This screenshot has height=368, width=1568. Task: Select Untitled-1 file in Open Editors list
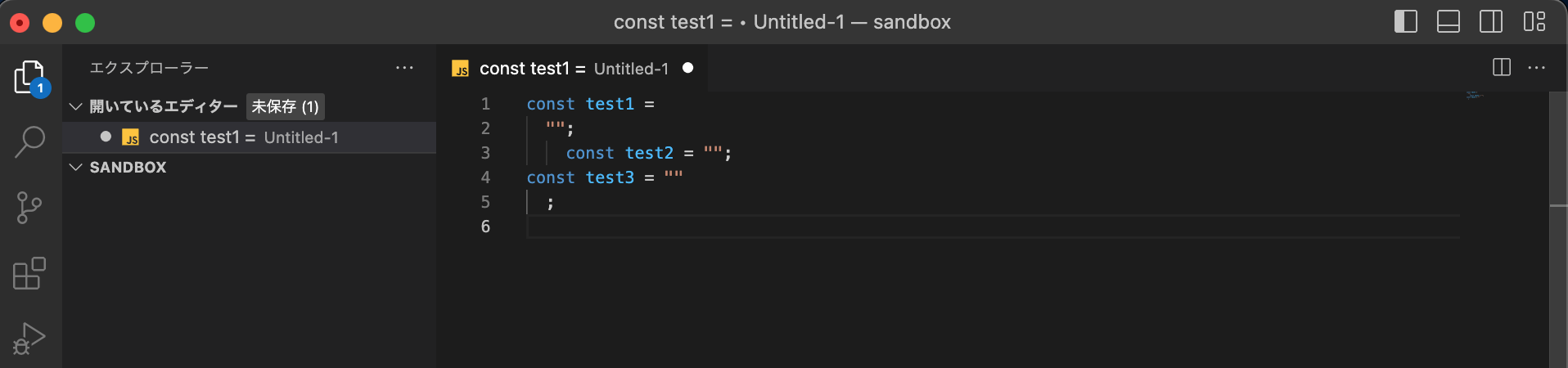pos(244,137)
